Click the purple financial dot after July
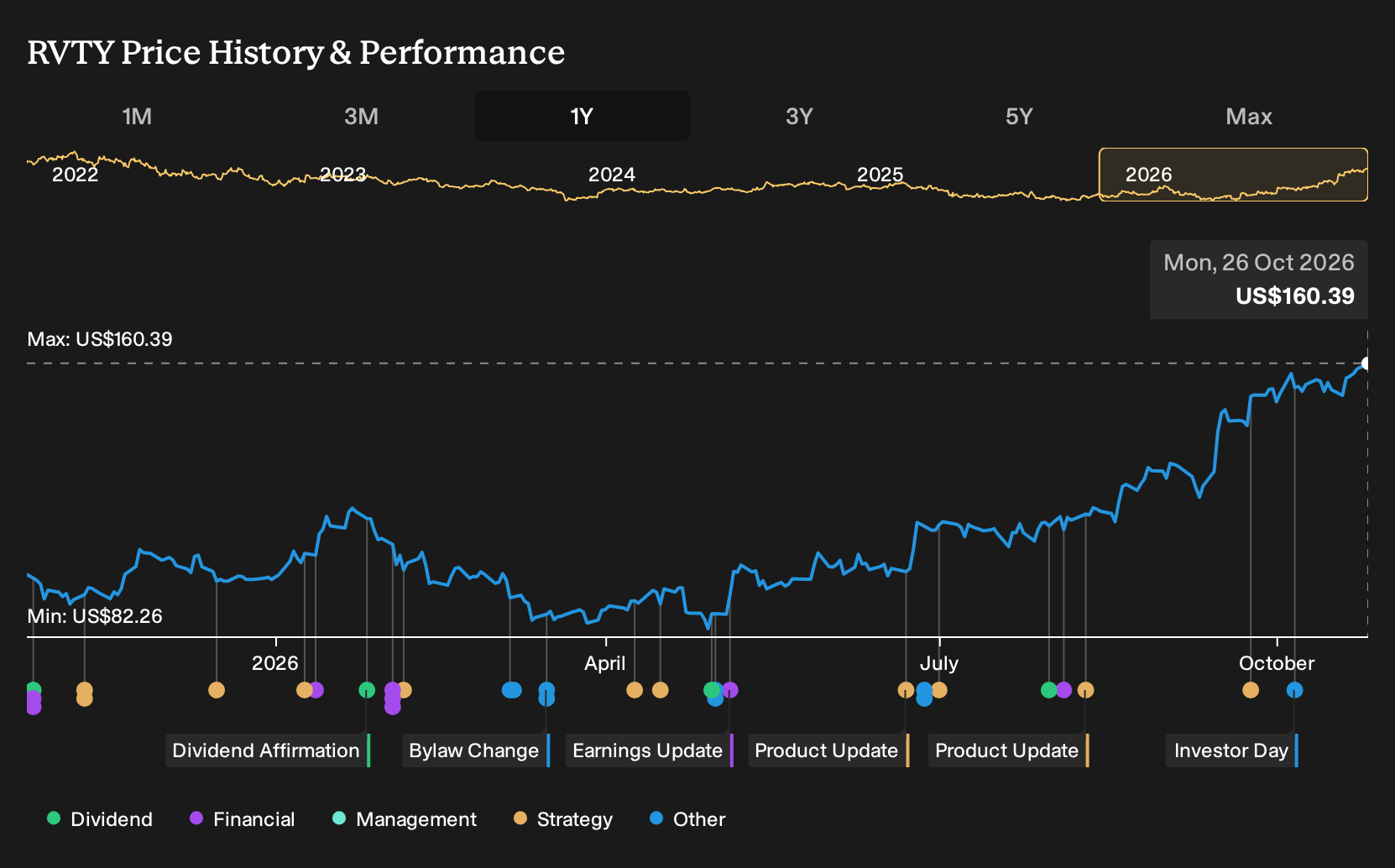This screenshot has height=868, width=1395. point(1064,690)
